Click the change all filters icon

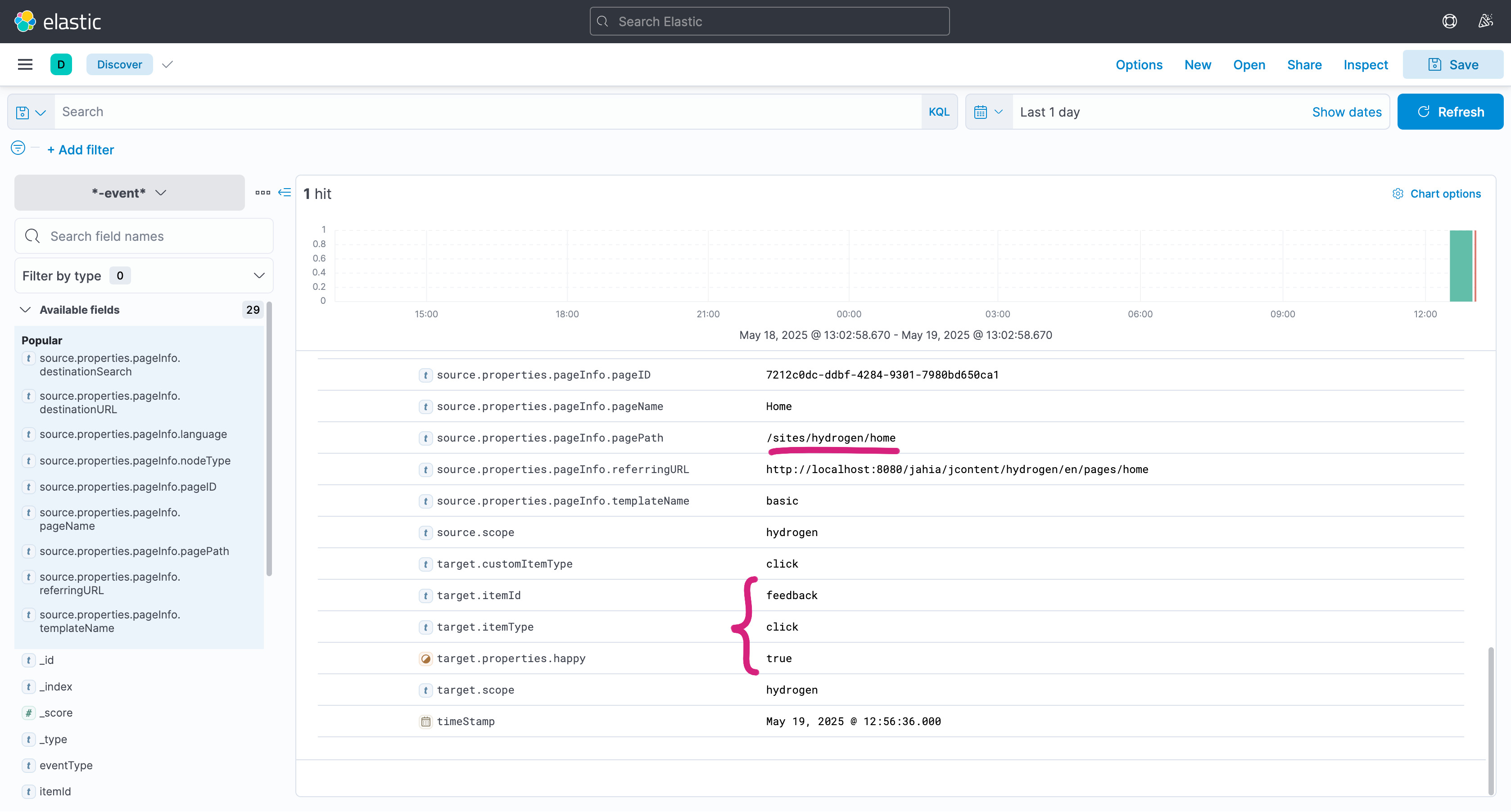18,149
